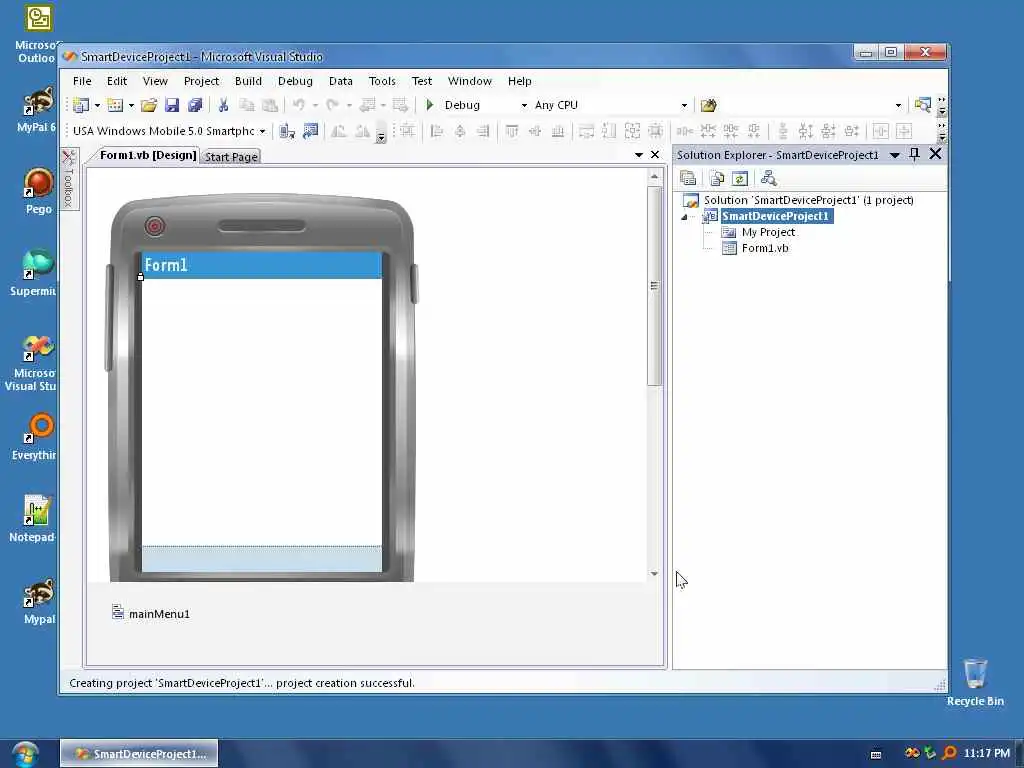Open the Build menu
Screen dimensions: 1024x768
point(248,81)
